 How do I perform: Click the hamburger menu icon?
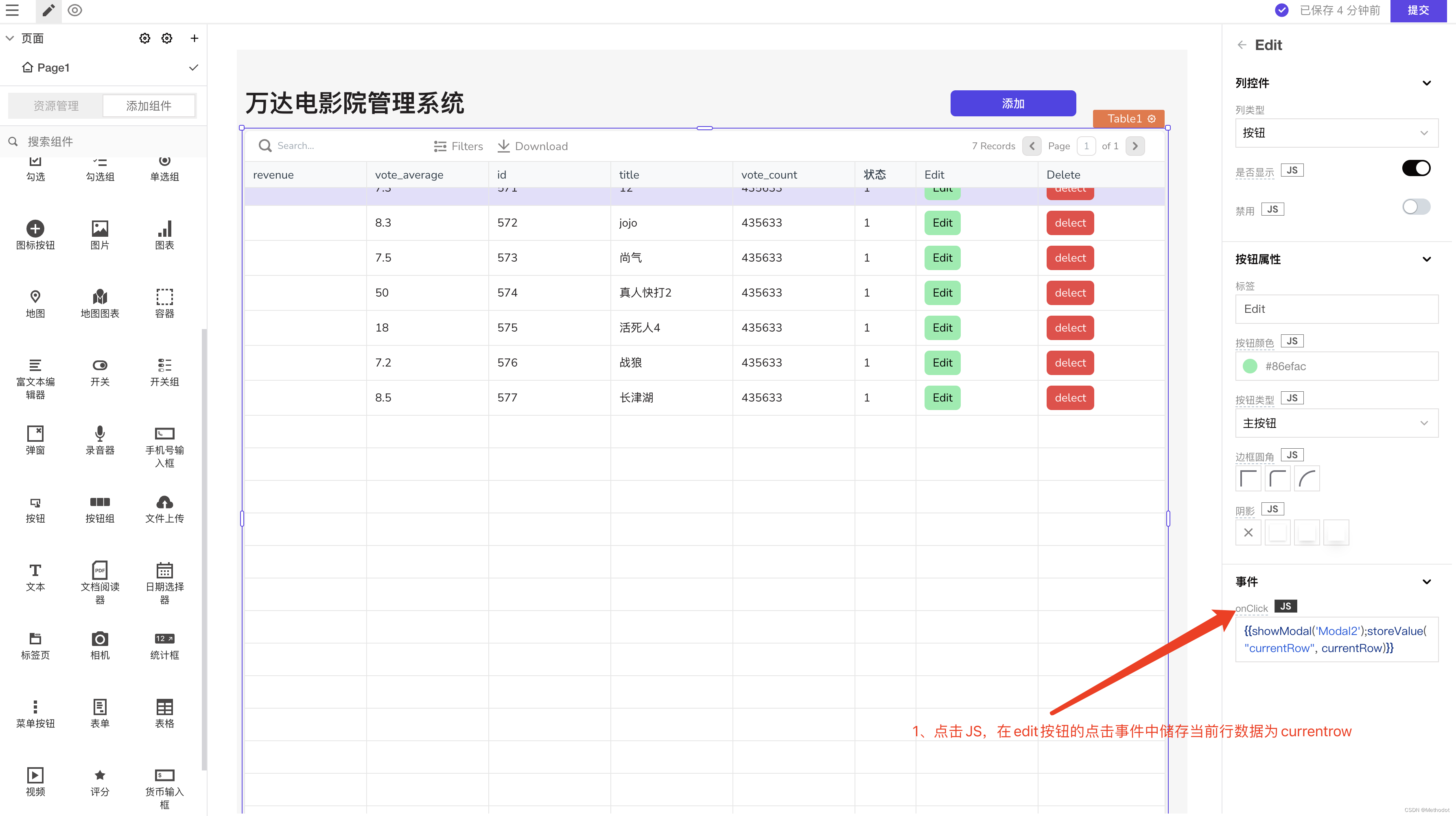12,10
